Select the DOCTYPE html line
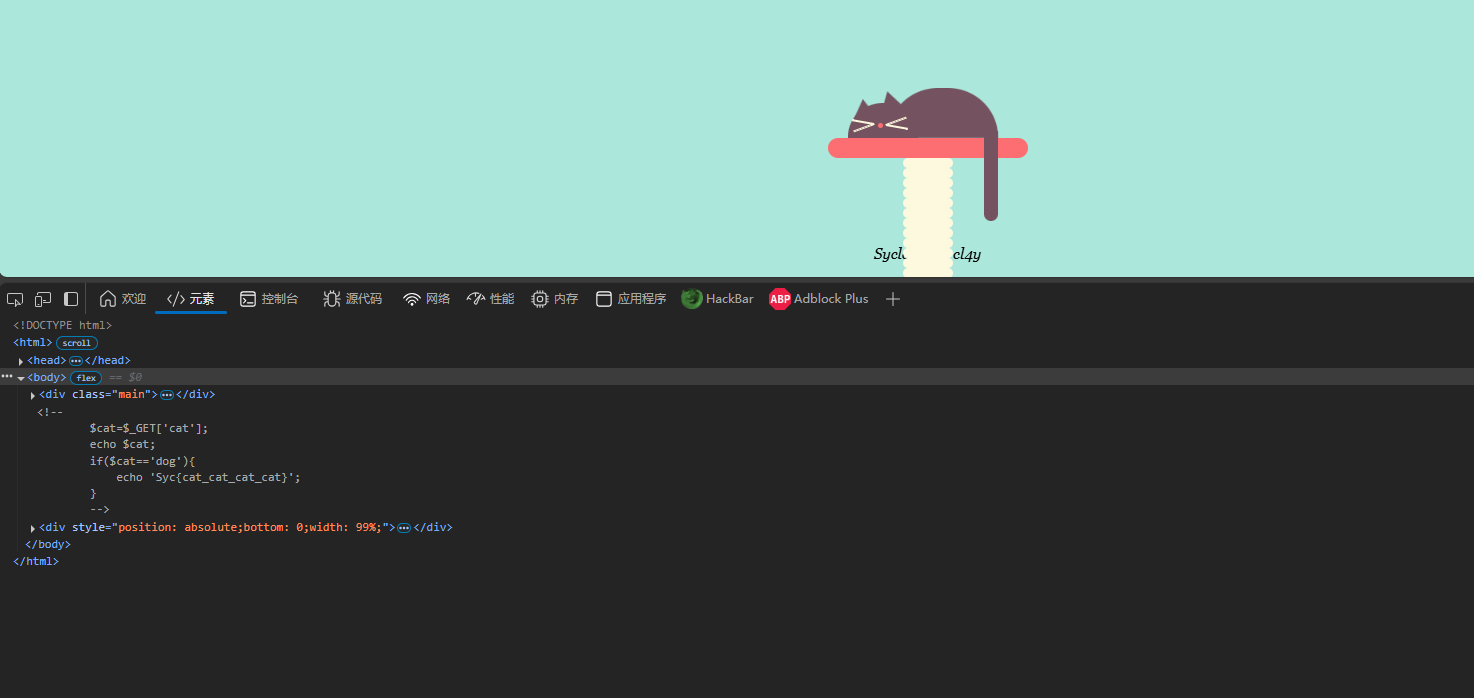 click(x=62, y=325)
